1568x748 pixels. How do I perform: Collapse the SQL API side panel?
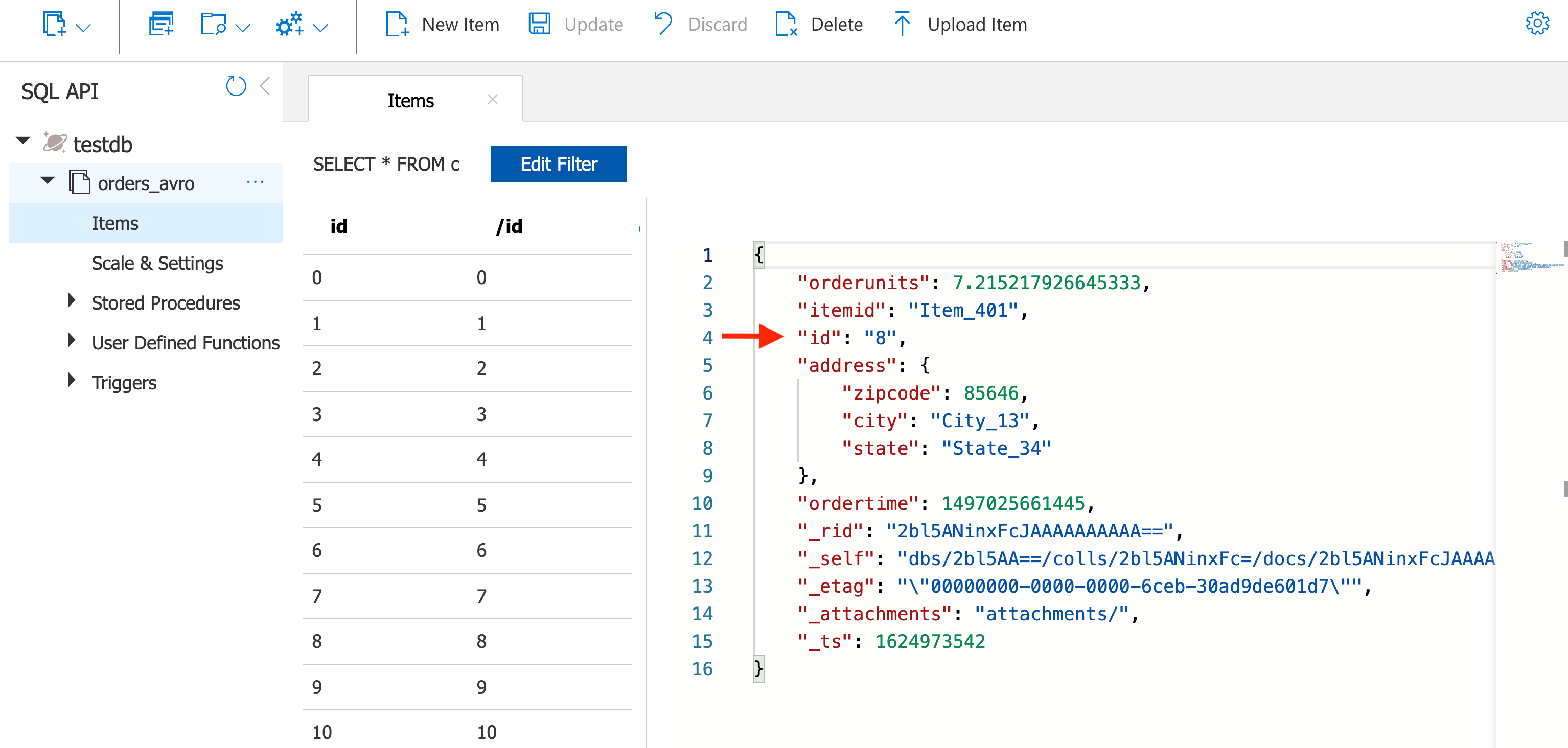tap(265, 86)
